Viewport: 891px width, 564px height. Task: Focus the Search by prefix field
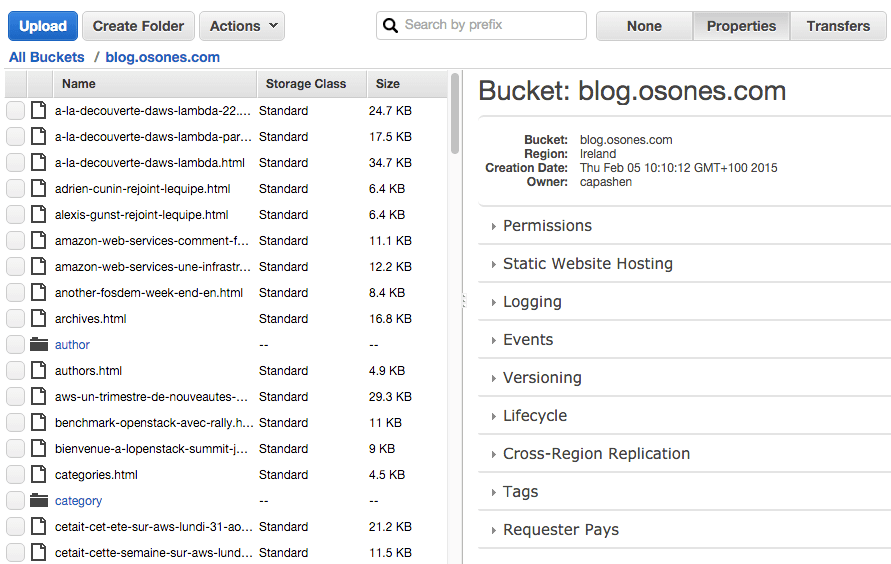coord(490,25)
